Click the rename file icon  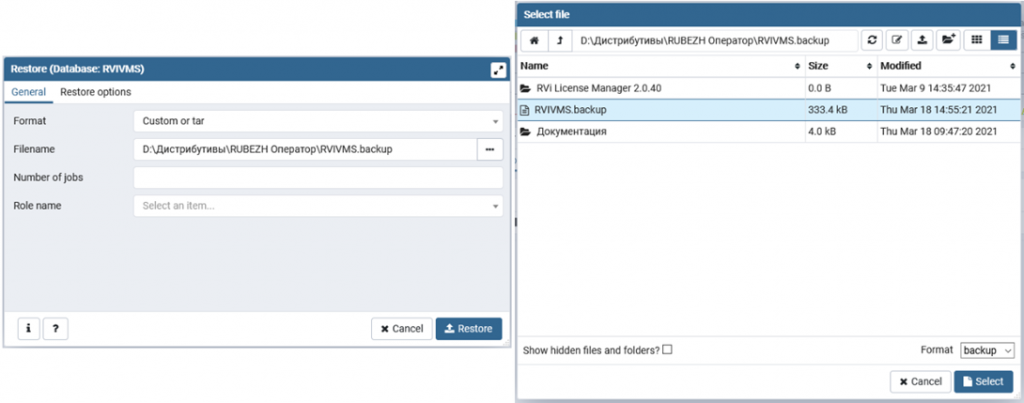click(x=897, y=40)
